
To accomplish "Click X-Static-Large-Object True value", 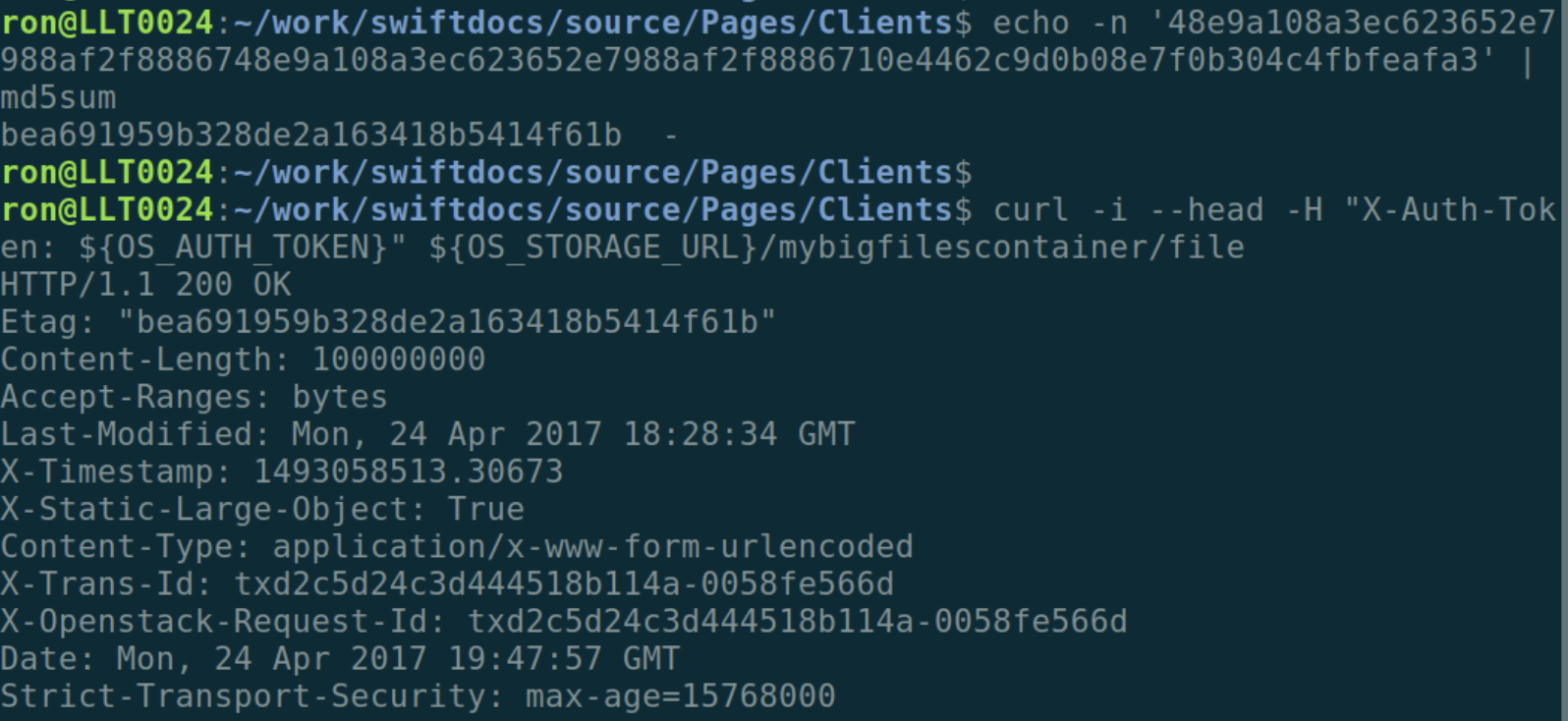I will click(x=486, y=509).
